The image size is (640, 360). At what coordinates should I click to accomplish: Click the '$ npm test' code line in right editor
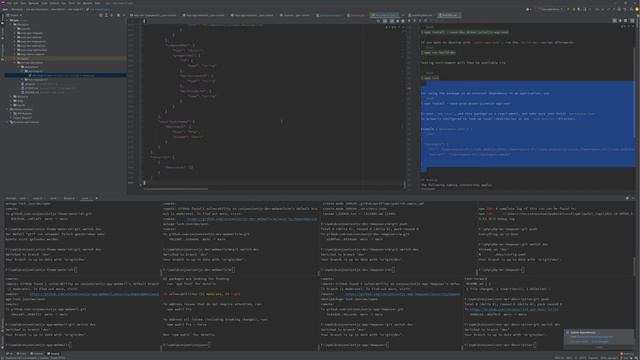tap(431, 78)
